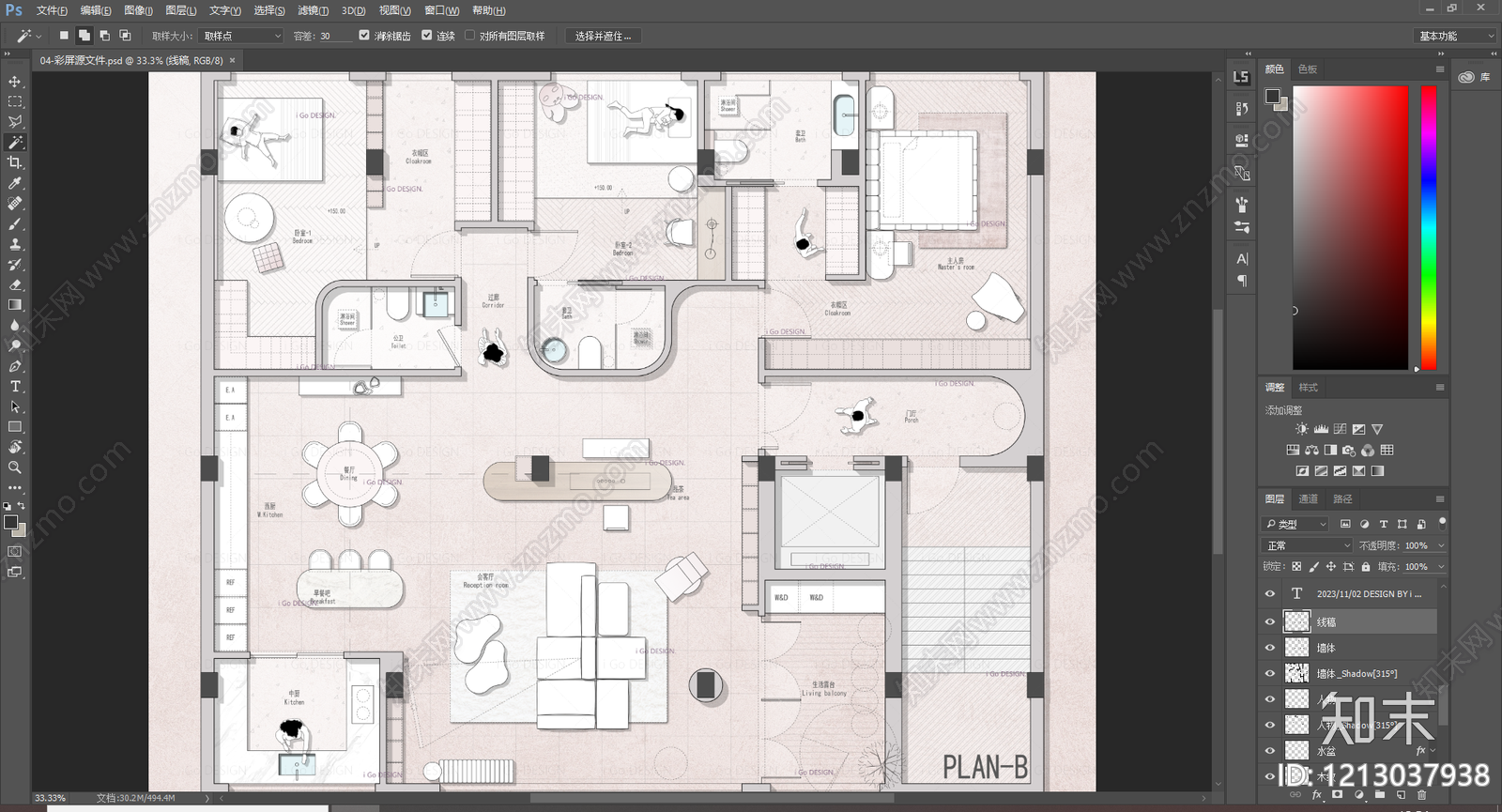Select the Brush tool

15,224
